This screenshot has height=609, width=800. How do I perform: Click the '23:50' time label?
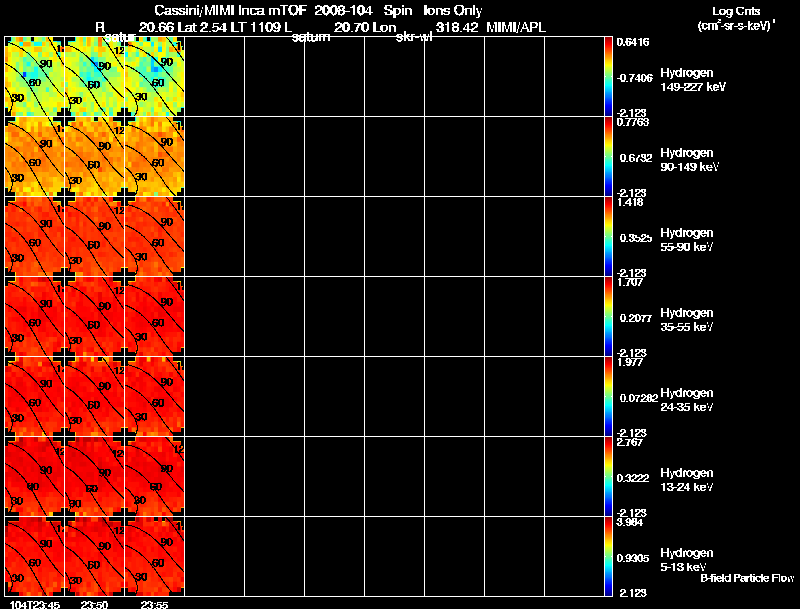click(94, 605)
